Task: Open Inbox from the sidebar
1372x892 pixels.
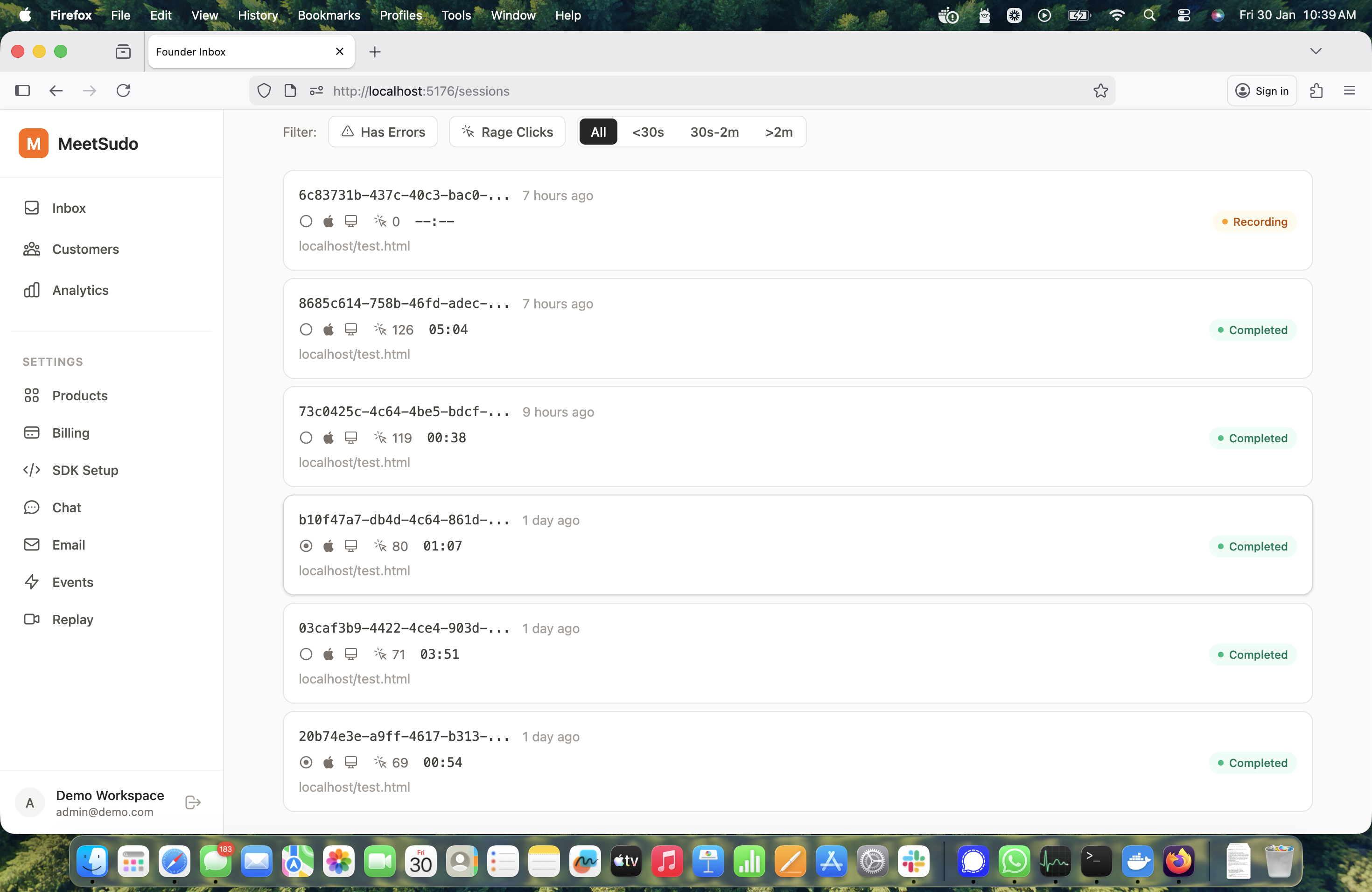Action: click(x=68, y=208)
